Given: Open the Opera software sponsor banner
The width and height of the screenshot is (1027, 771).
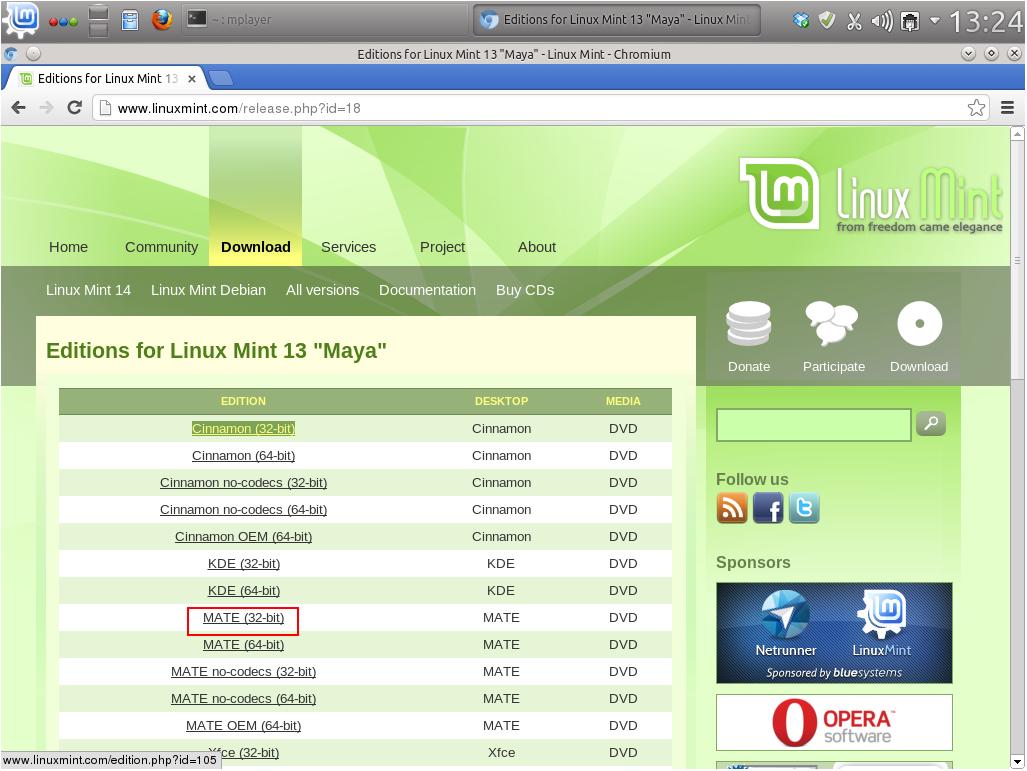Looking at the screenshot, I should coord(834,723).
